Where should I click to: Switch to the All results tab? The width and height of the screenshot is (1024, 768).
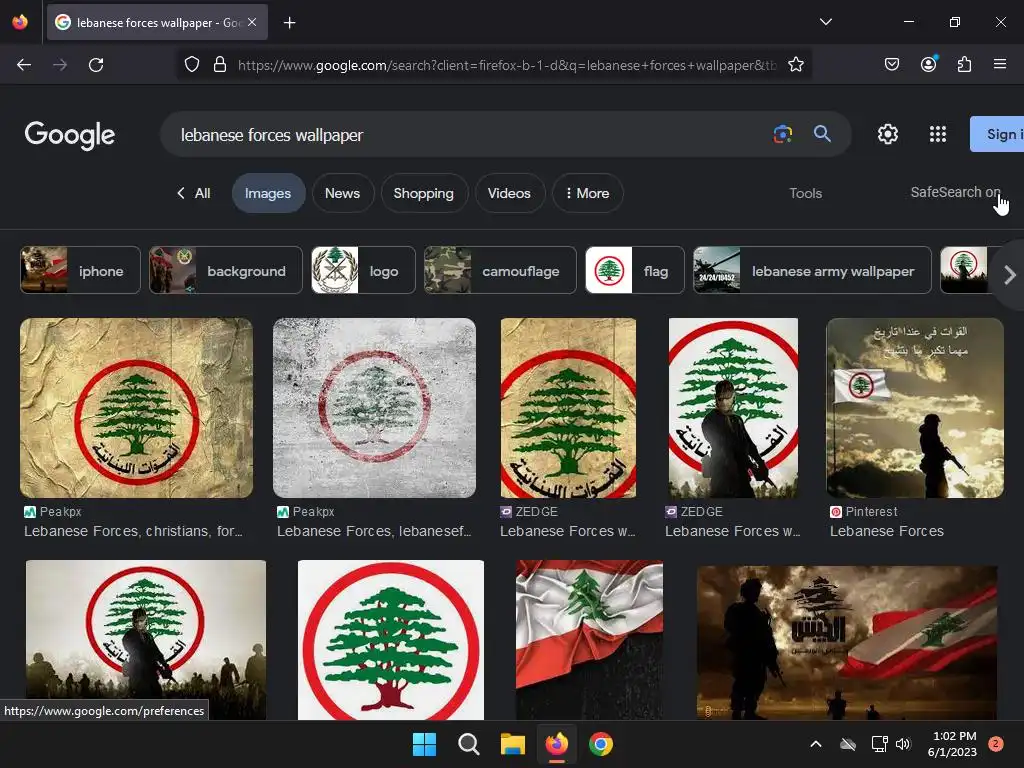[x=194, y=193]
